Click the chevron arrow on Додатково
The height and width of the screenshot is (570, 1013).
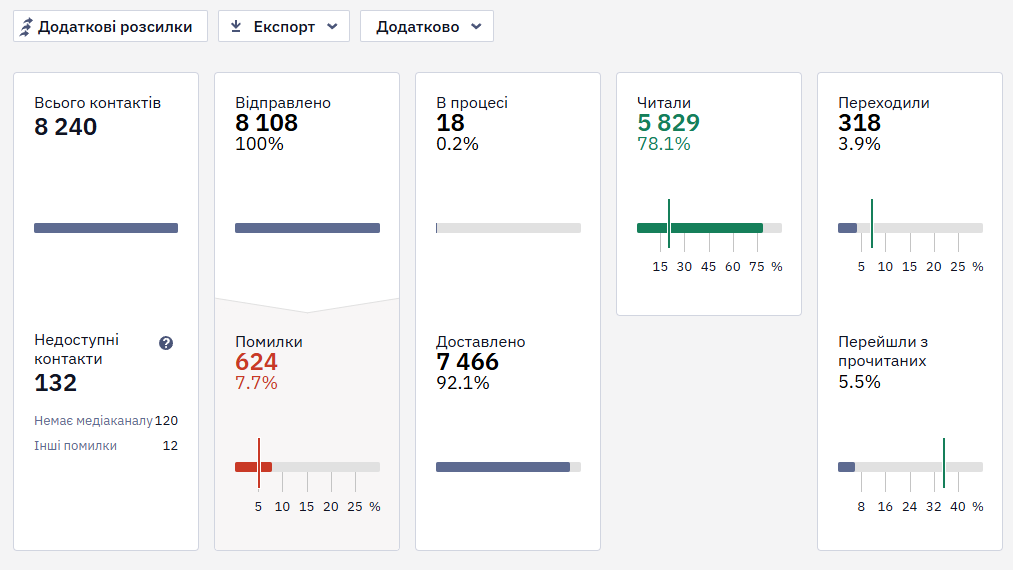[476, 26]
